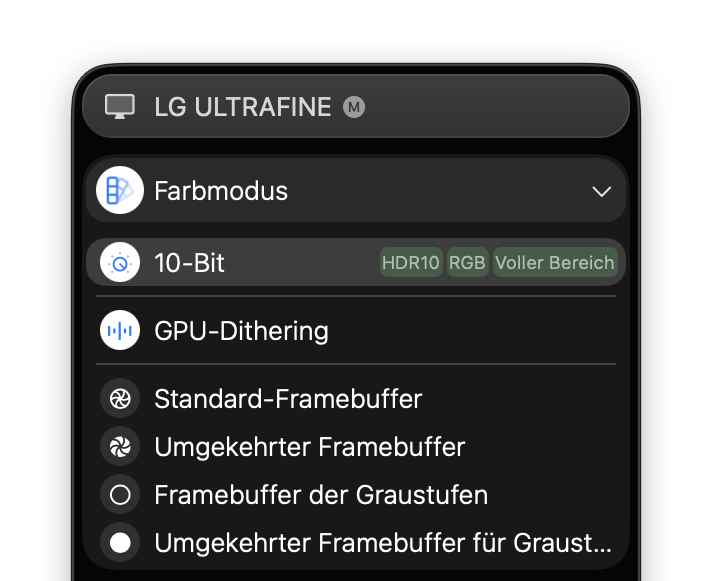Click the RGB color format tag

(x=467, y=263)
